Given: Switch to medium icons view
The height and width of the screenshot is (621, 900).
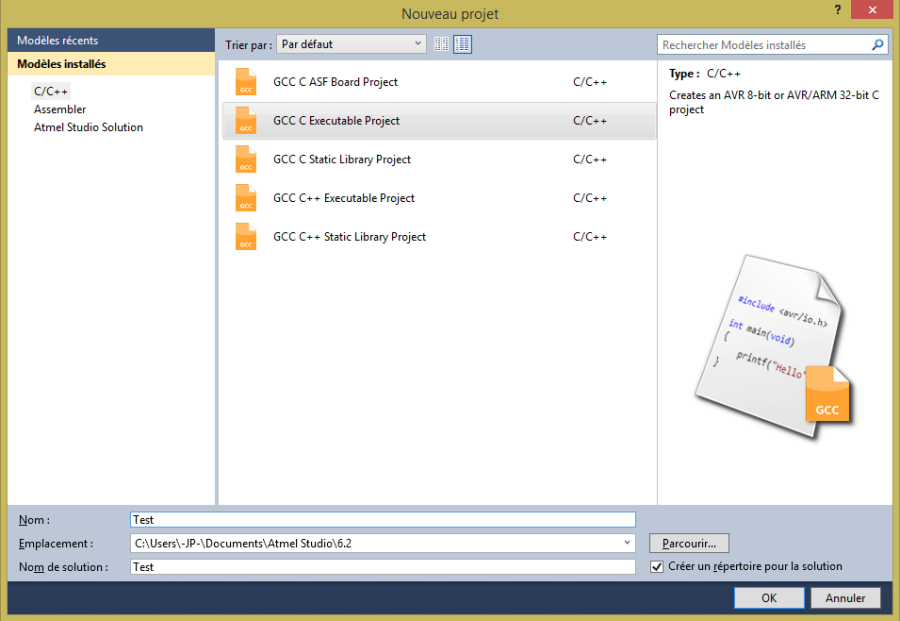Looking at the screenshot, I should [x=441, y=44].
